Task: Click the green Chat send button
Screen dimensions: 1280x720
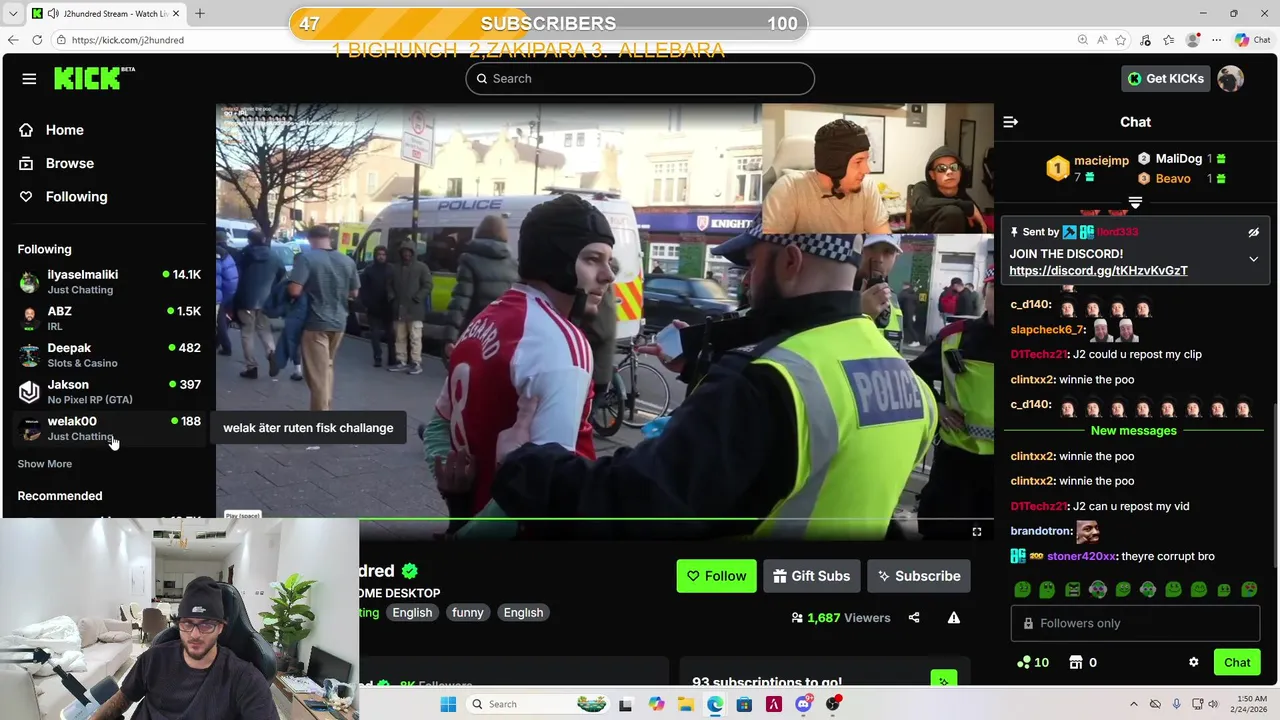Action: pyautogui.click(x=1237, y=663)
